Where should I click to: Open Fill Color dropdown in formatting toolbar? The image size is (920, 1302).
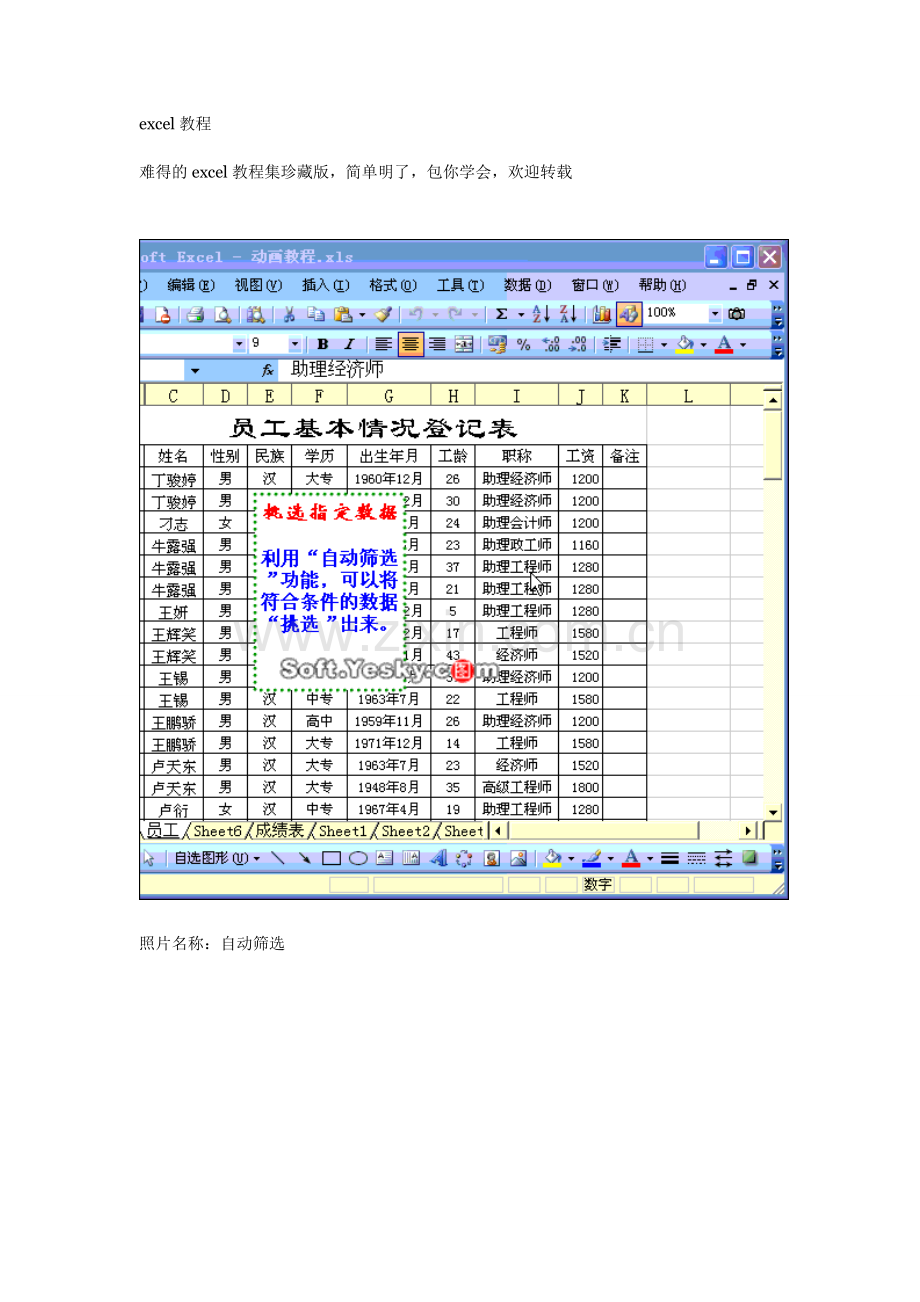[x=703, y=344]
